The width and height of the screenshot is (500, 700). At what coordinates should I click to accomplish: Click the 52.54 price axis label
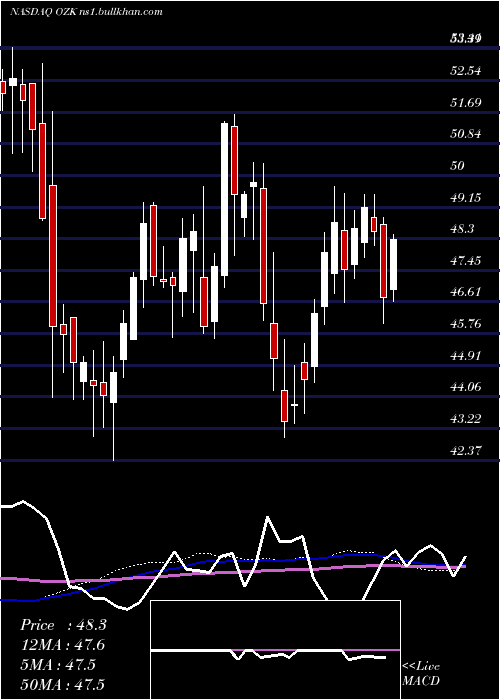(x=466, y=71)
